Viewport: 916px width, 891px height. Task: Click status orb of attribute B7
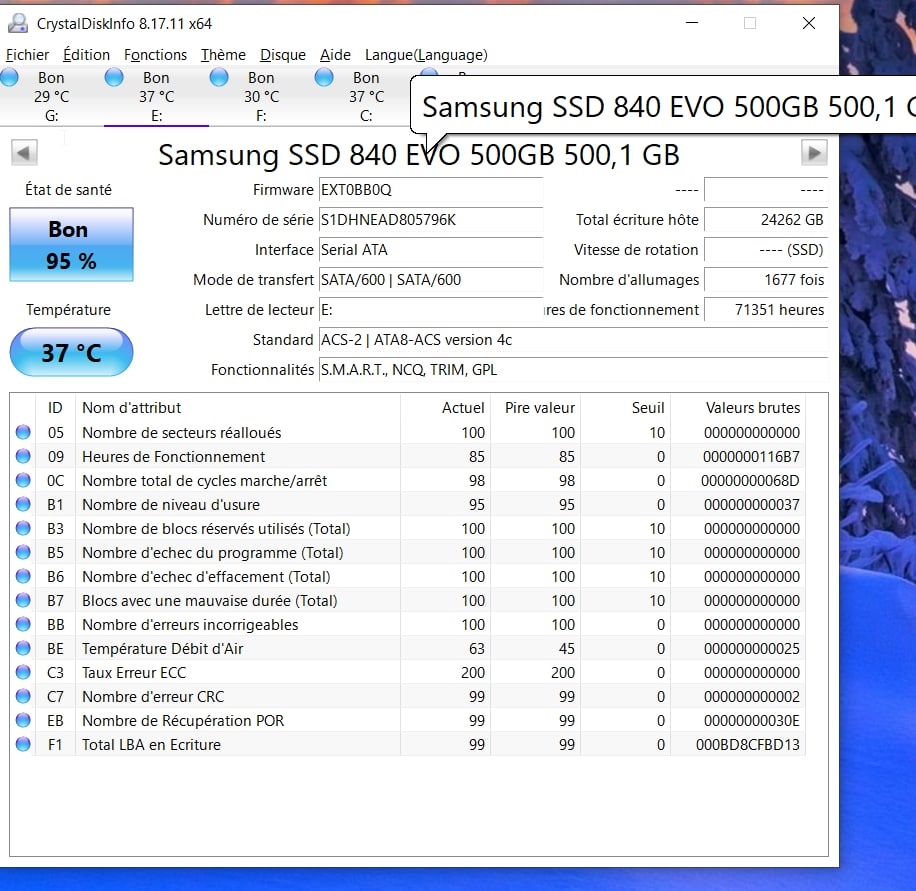[23, 600]
